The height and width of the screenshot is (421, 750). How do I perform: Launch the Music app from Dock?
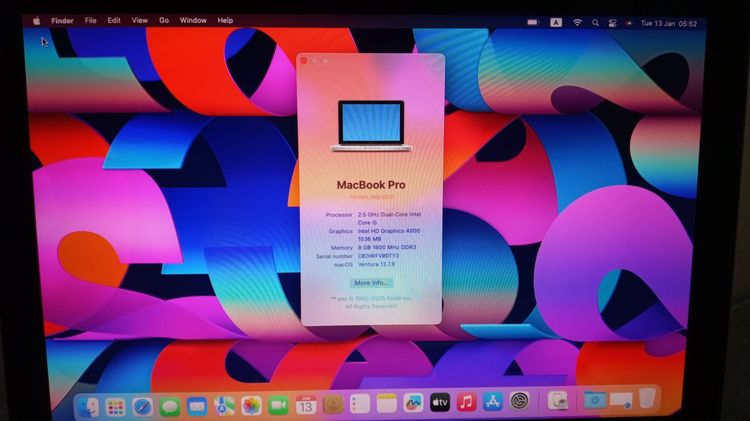point(466,402)
